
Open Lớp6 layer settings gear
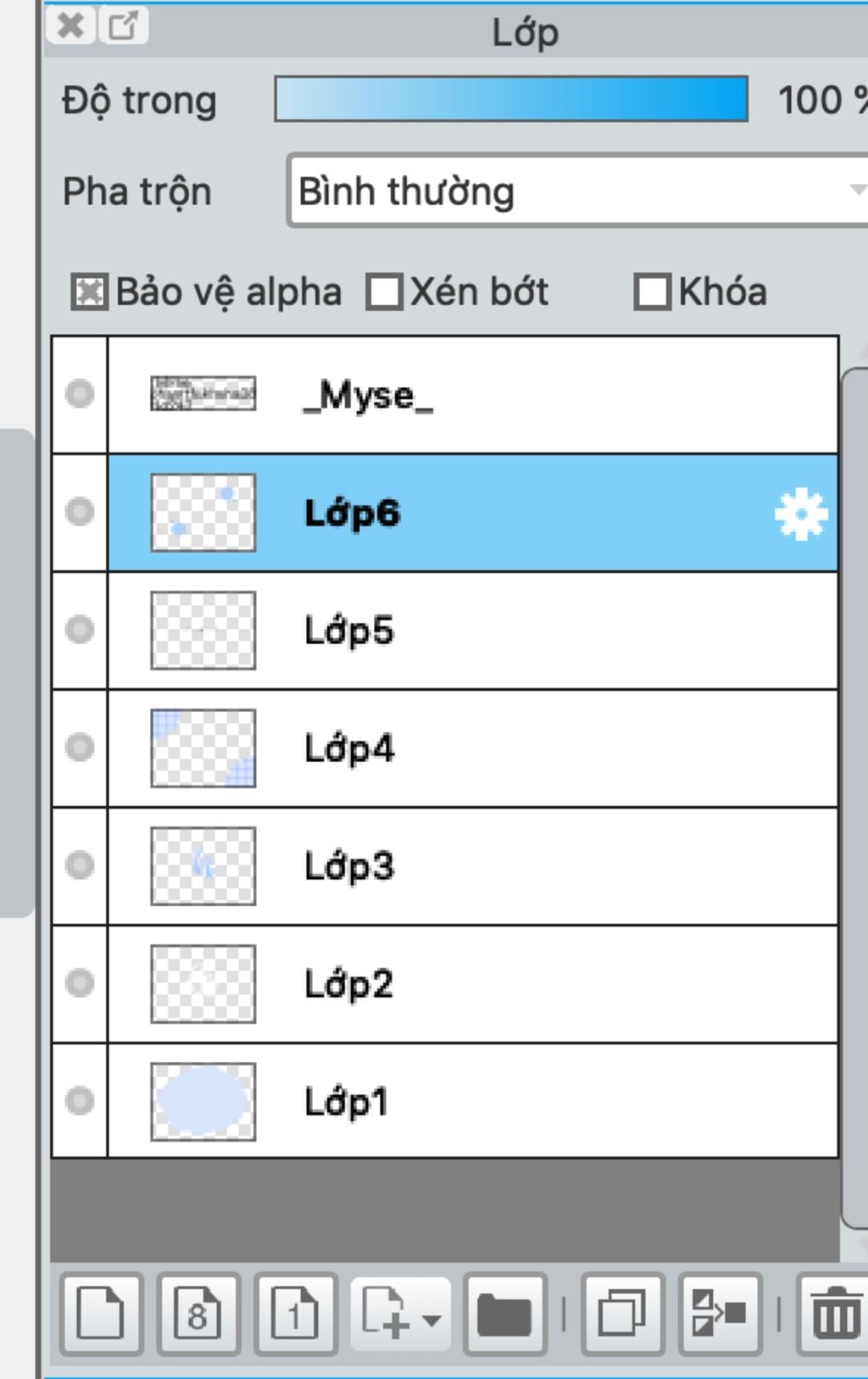(801, 514)
